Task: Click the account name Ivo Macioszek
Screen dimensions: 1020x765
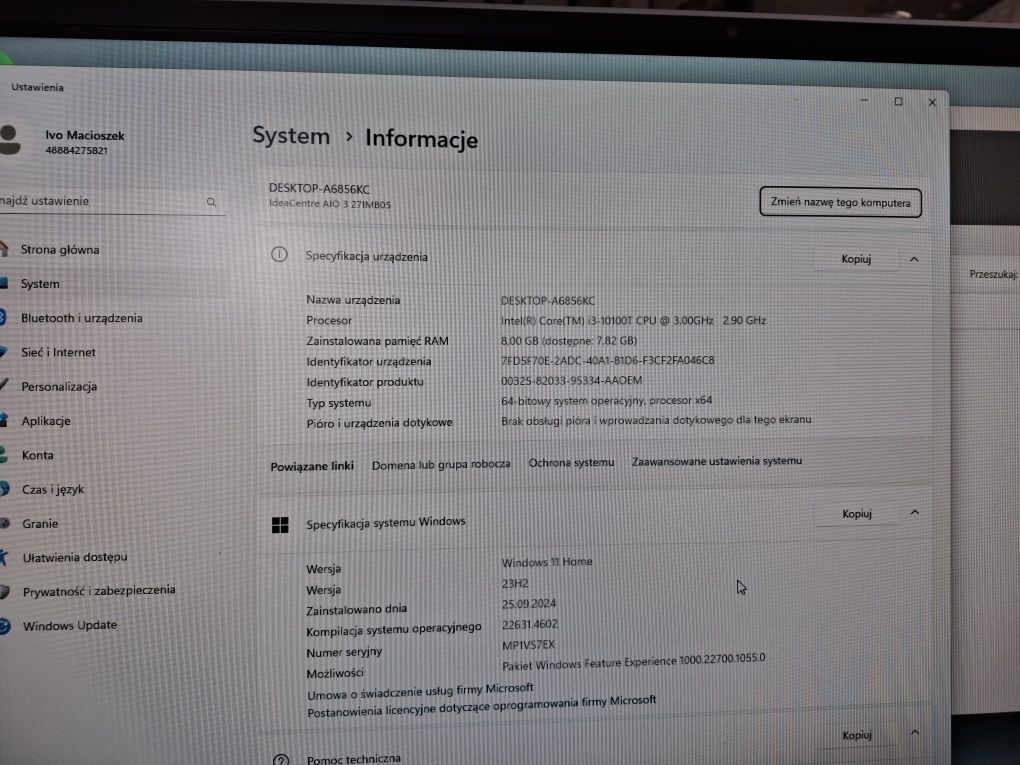Action: coord(85,135)
